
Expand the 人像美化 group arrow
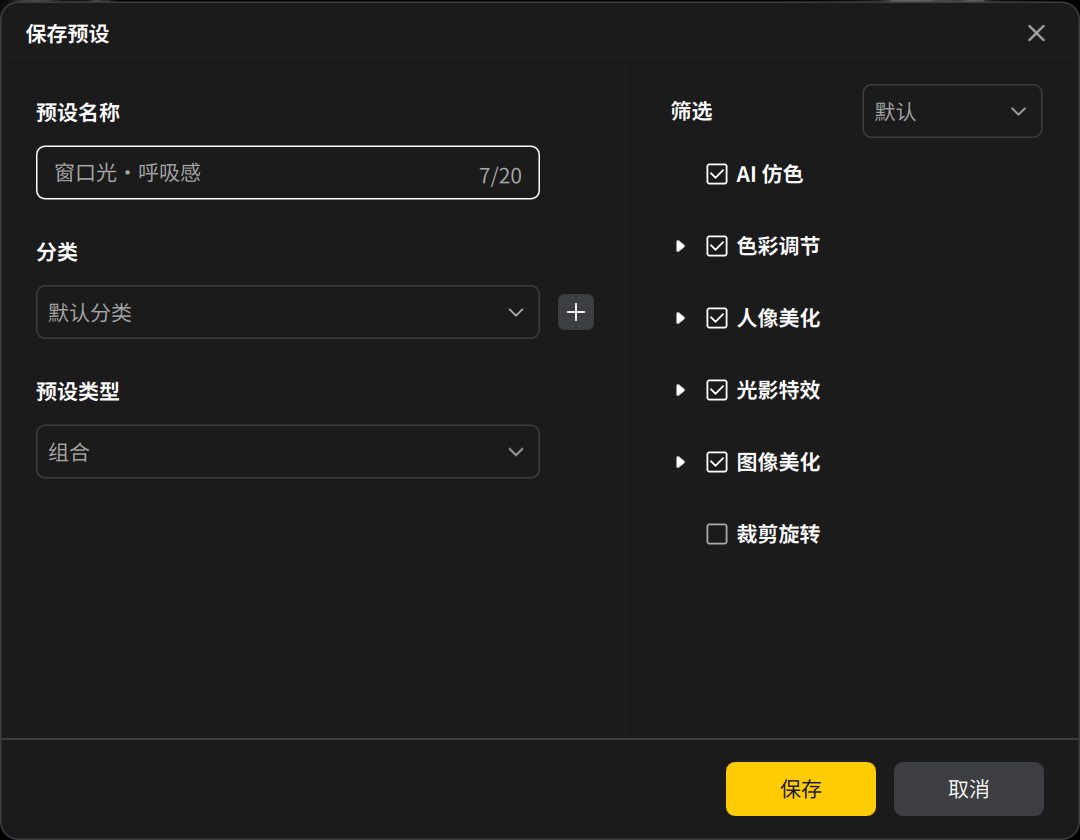[681, 318]
